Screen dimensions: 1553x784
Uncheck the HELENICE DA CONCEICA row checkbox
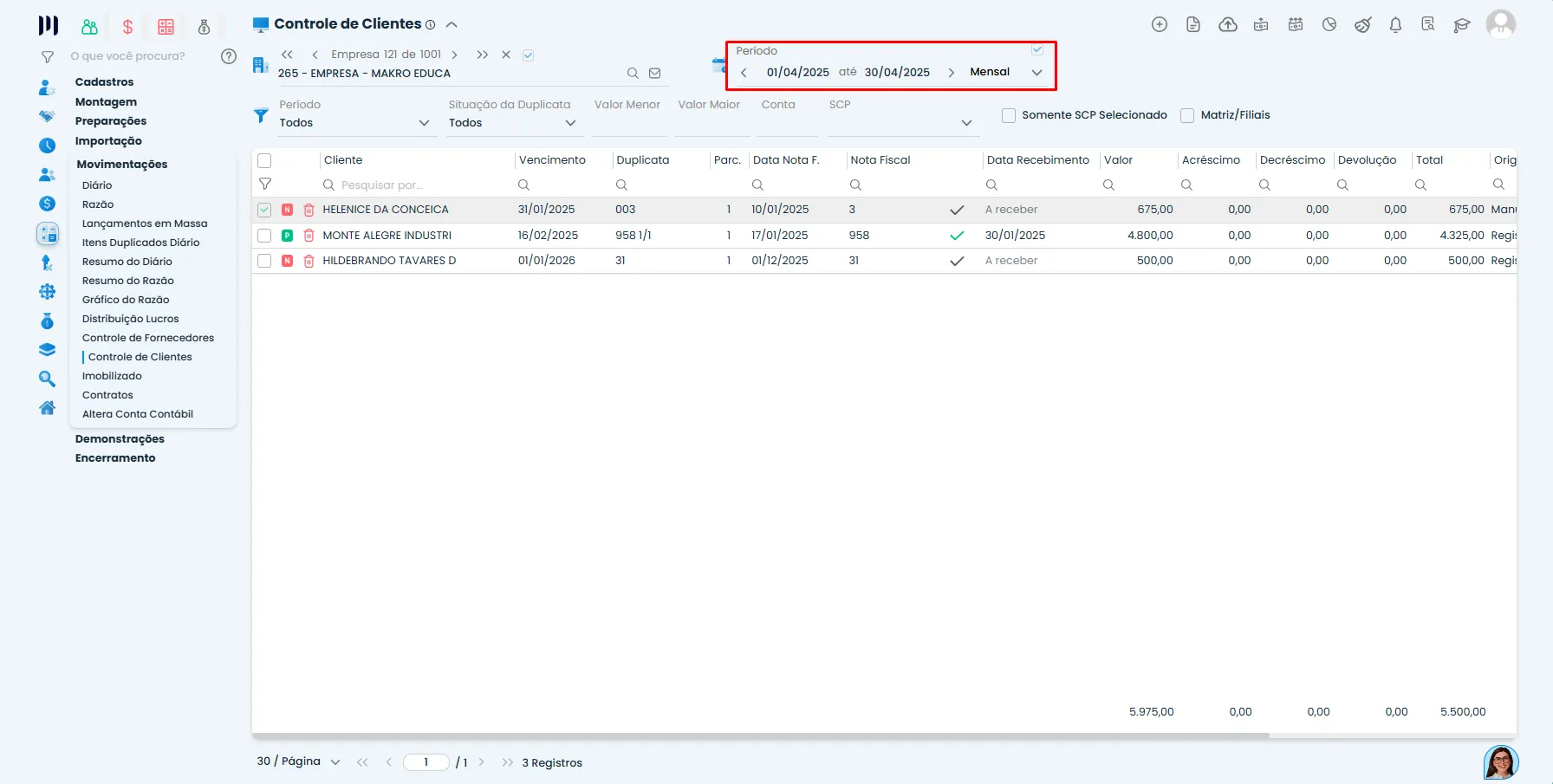click(x=264, y=210)
